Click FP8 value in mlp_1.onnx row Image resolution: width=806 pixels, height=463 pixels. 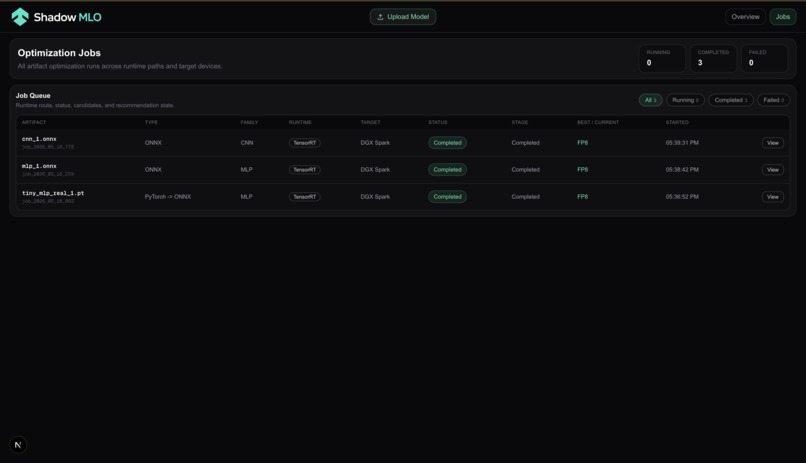(x=582, y=170)
